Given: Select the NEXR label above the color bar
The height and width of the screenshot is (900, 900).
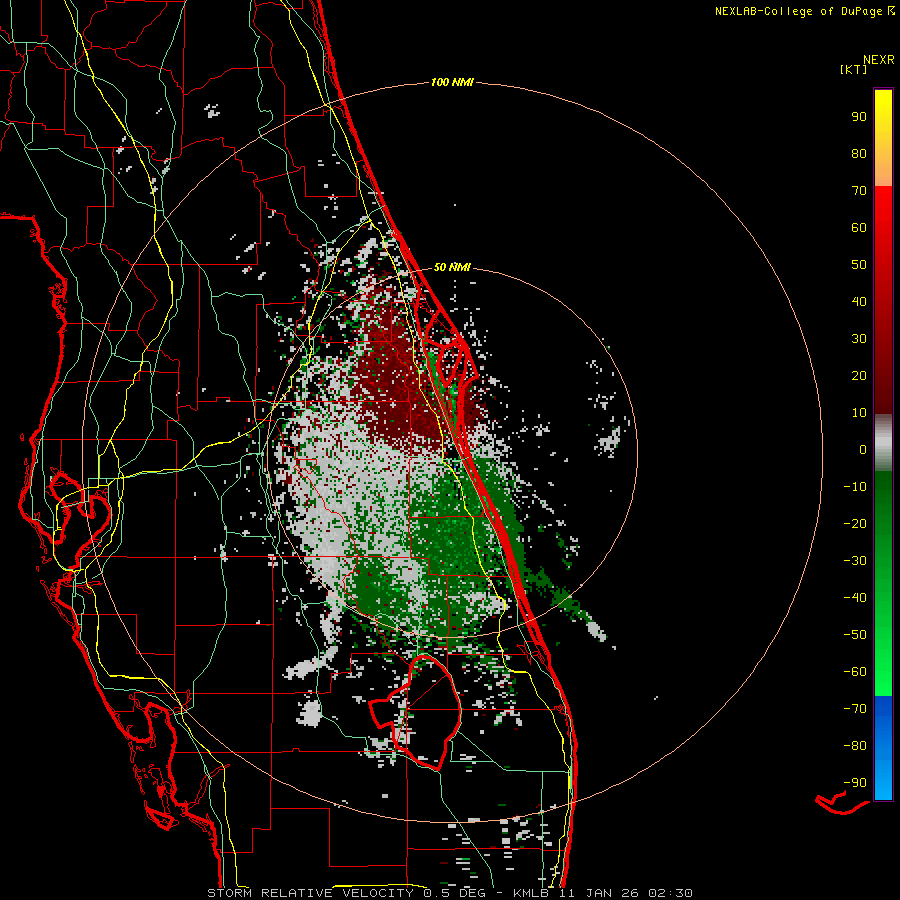Looking at the screenshot, I should point(879,60).
